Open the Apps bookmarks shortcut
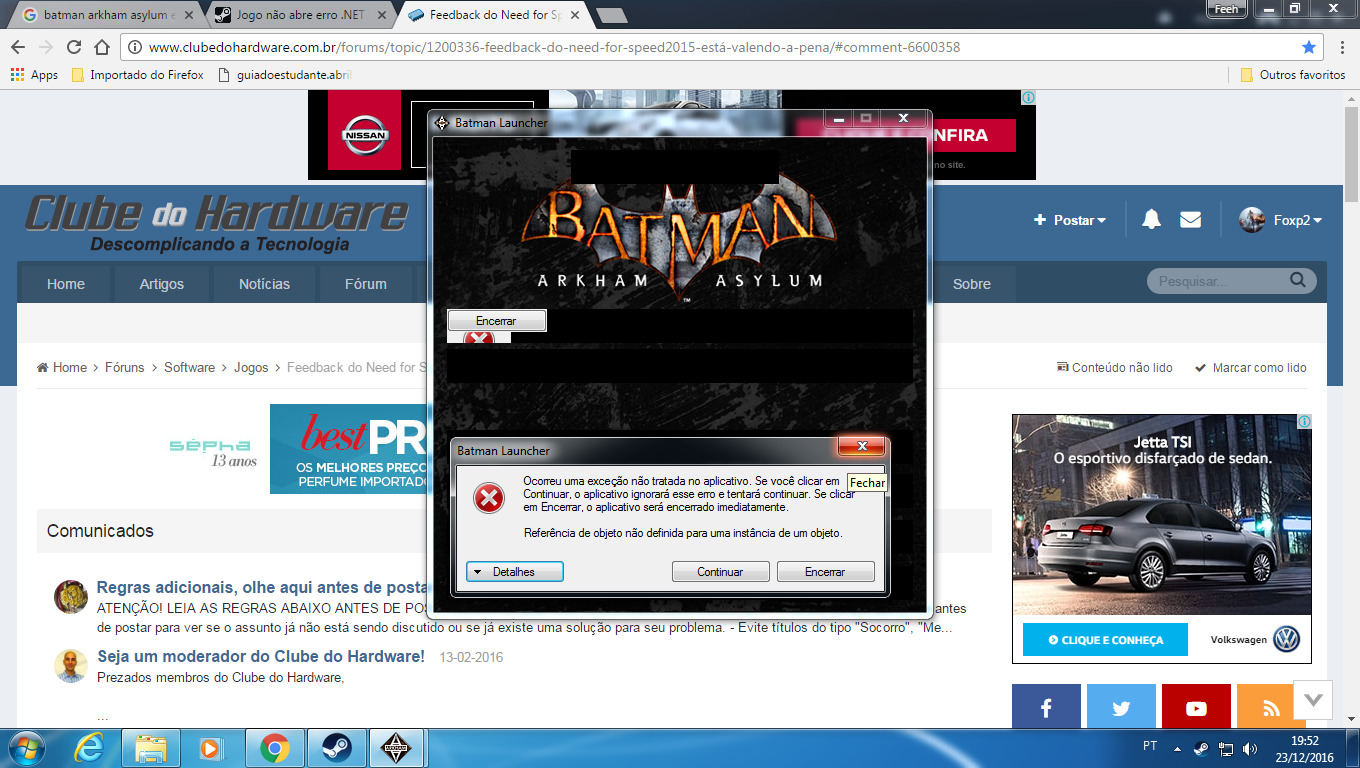The image size is (1360, 768). click(35, 75)
